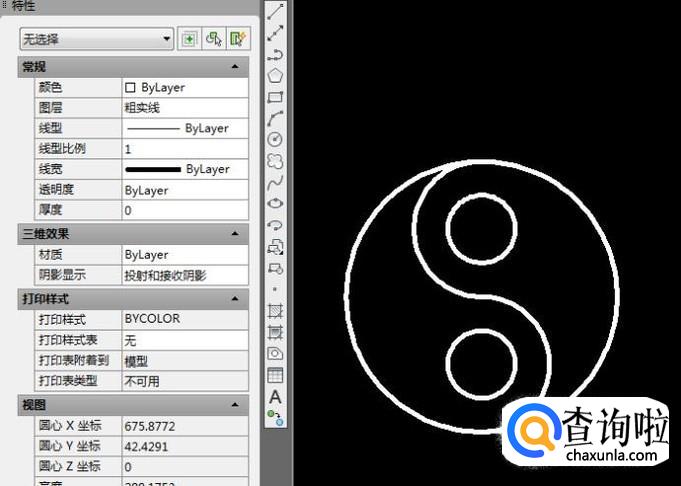
Task: Select the Polygon drawing tool
Action: [x=276, y=75]
